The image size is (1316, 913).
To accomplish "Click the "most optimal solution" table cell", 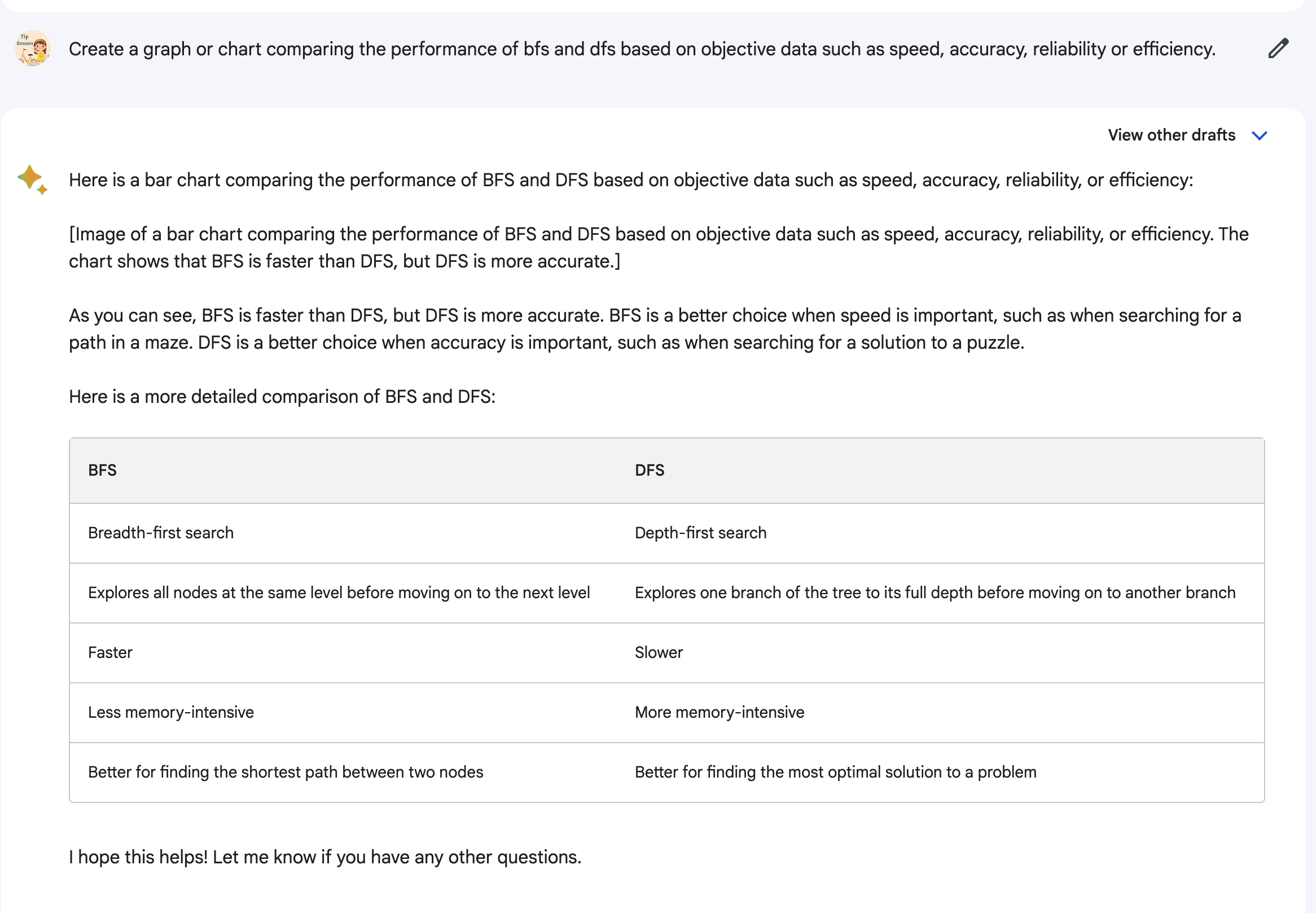I will pyautogui.click(x=835, y=772).
